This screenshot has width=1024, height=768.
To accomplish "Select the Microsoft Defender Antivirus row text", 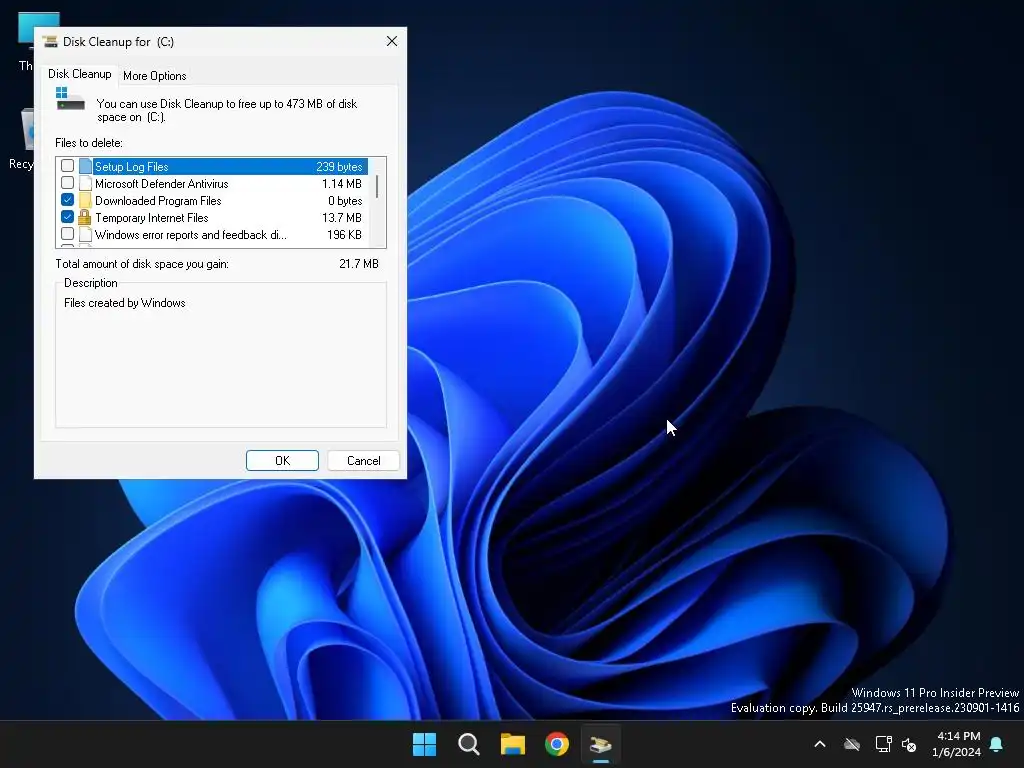I will (161, 184).
